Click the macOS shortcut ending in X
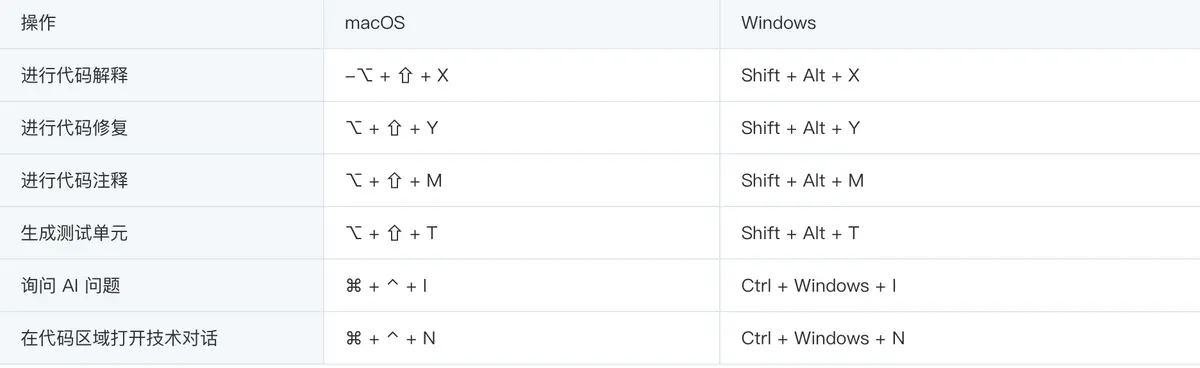 (396, 75)
